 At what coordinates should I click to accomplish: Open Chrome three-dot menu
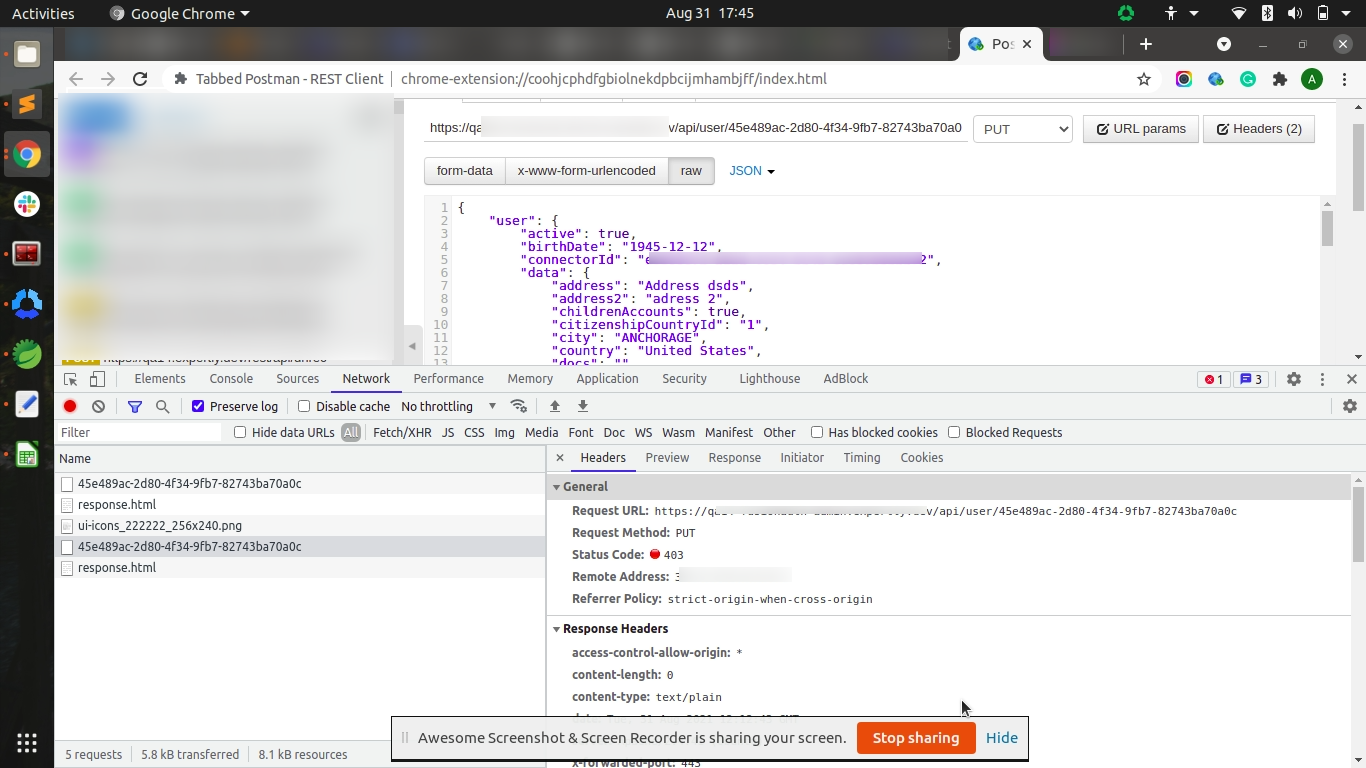point(1343,79)
